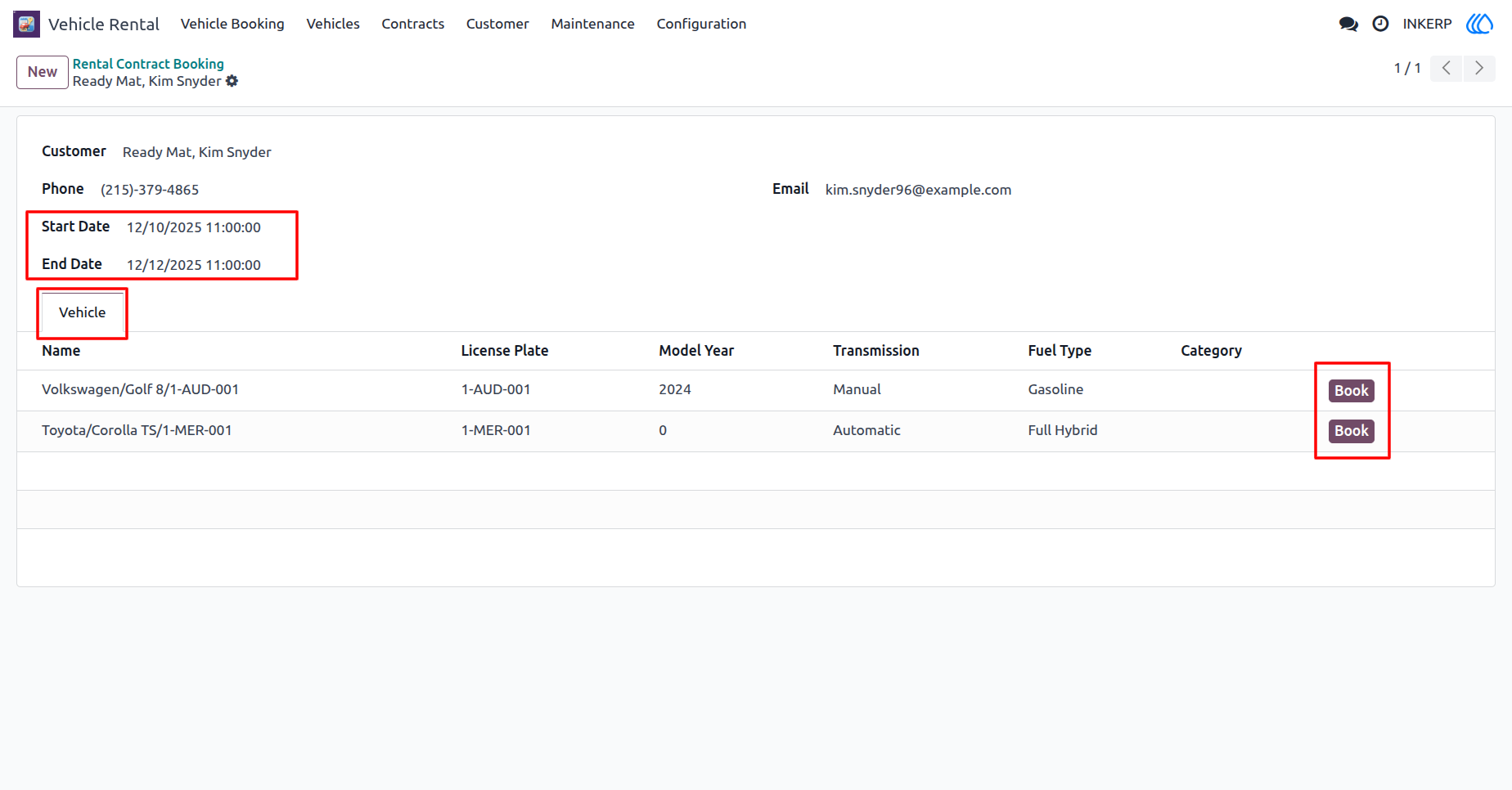The height and width of the screenshot is (790, 1512).
Task: Open the chat conversations icon
Action: tap(1348, 24)
